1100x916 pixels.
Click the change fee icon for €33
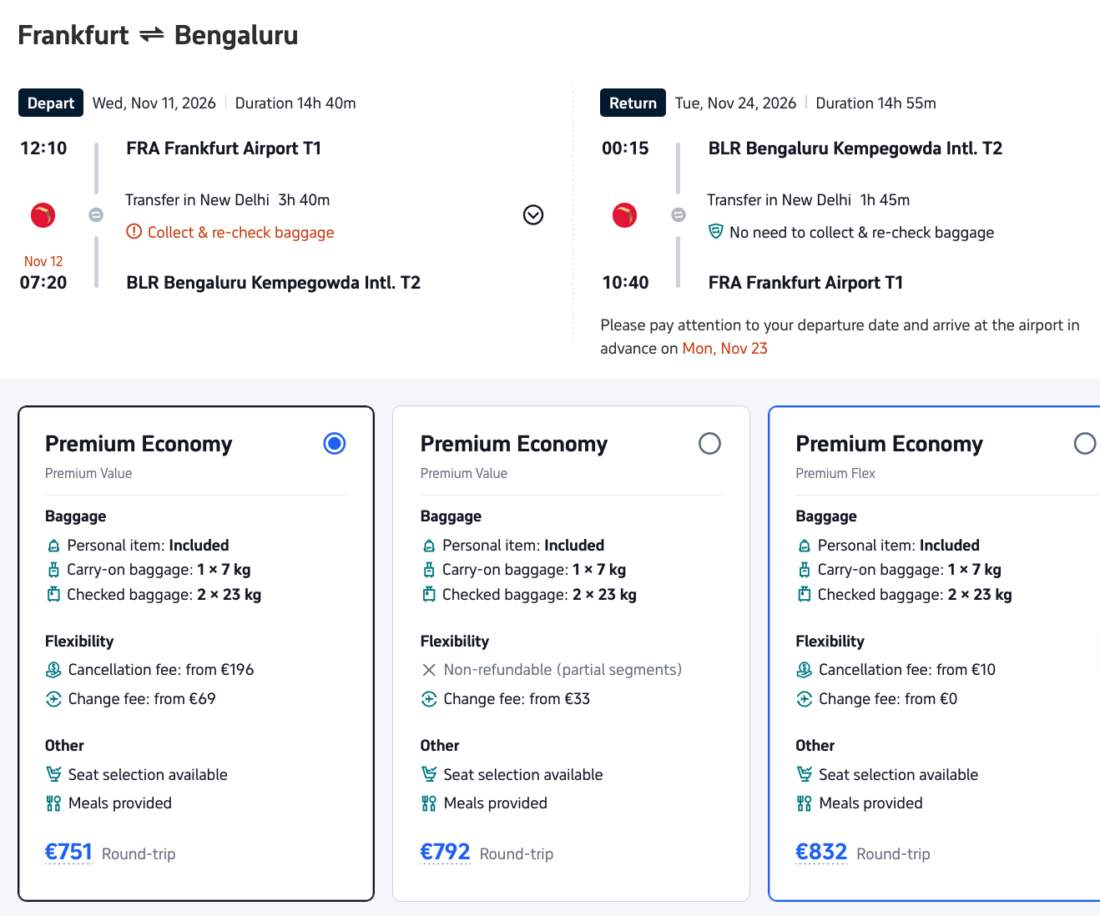(x=429, y=699)
